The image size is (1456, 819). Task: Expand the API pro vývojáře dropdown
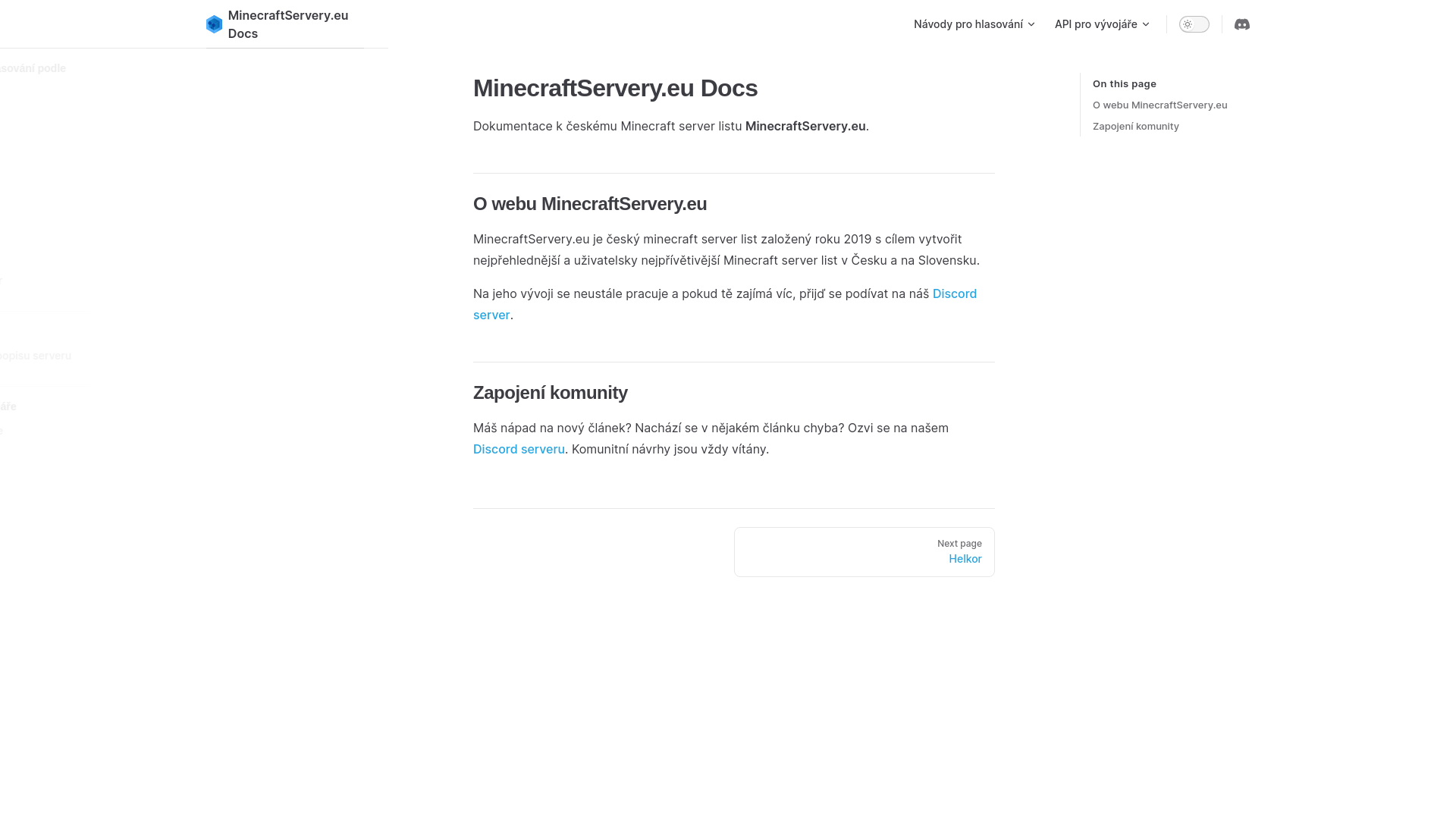(1102, 24)
